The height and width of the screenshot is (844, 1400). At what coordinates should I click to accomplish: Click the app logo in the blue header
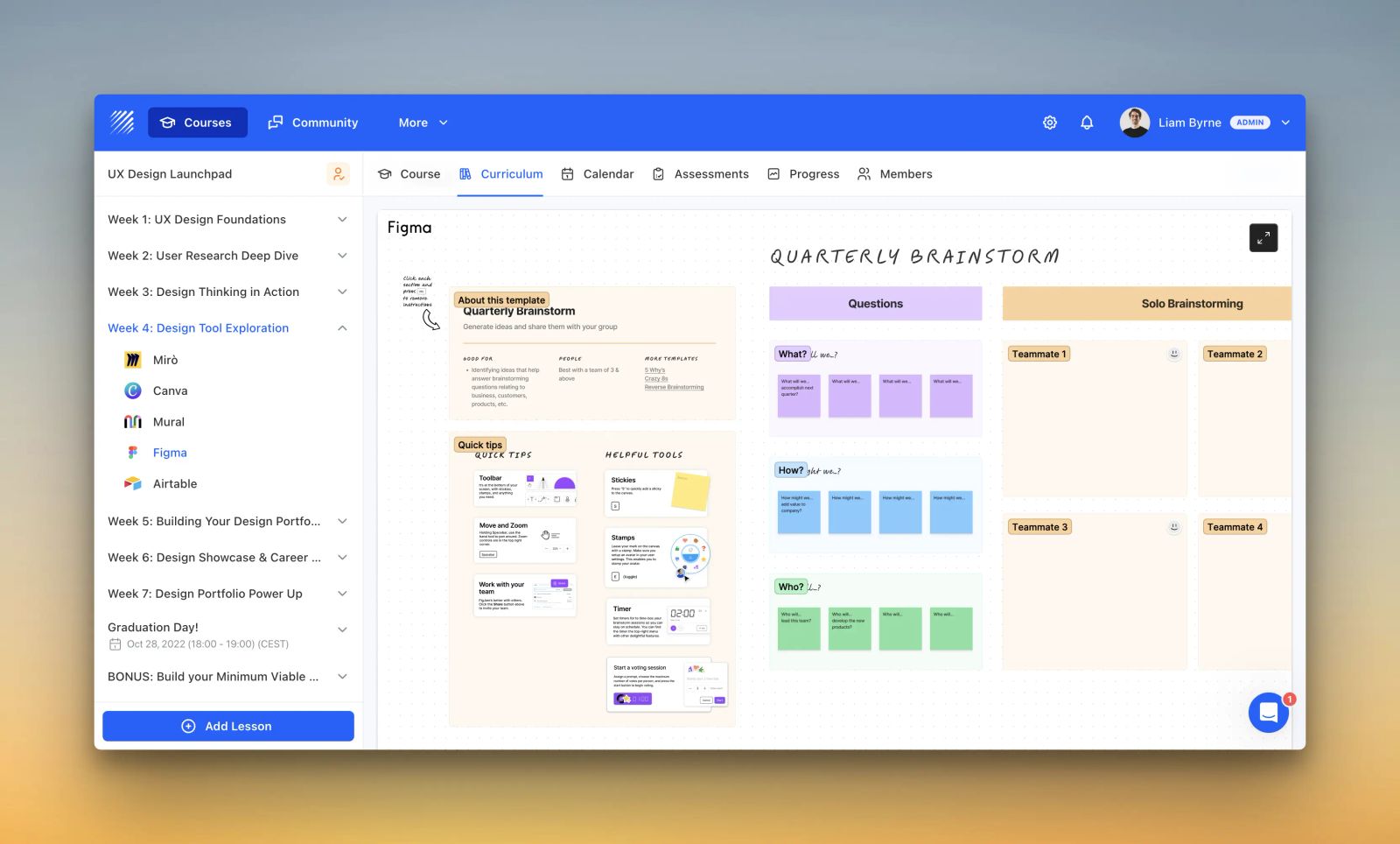[122, 122]
